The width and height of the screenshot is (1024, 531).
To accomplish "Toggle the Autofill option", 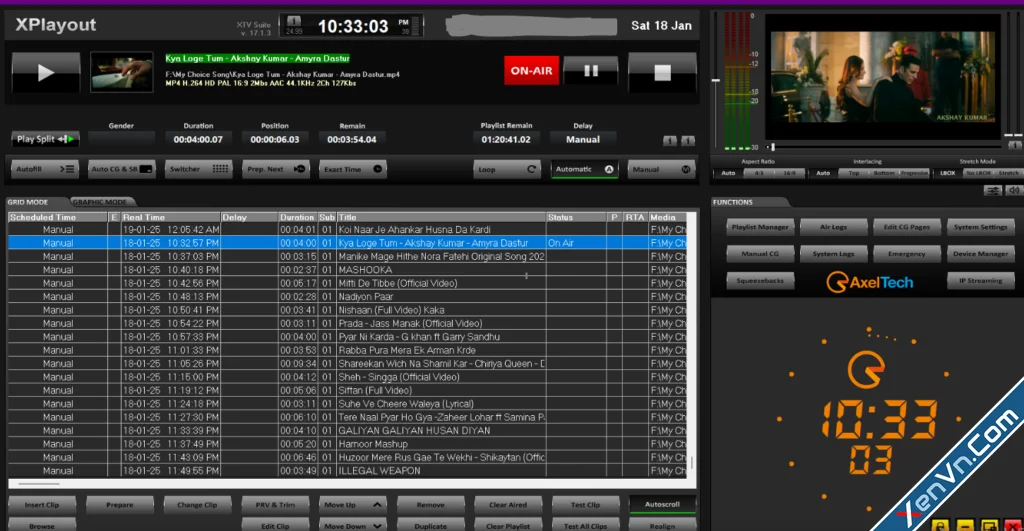I will tap(45, 169).
